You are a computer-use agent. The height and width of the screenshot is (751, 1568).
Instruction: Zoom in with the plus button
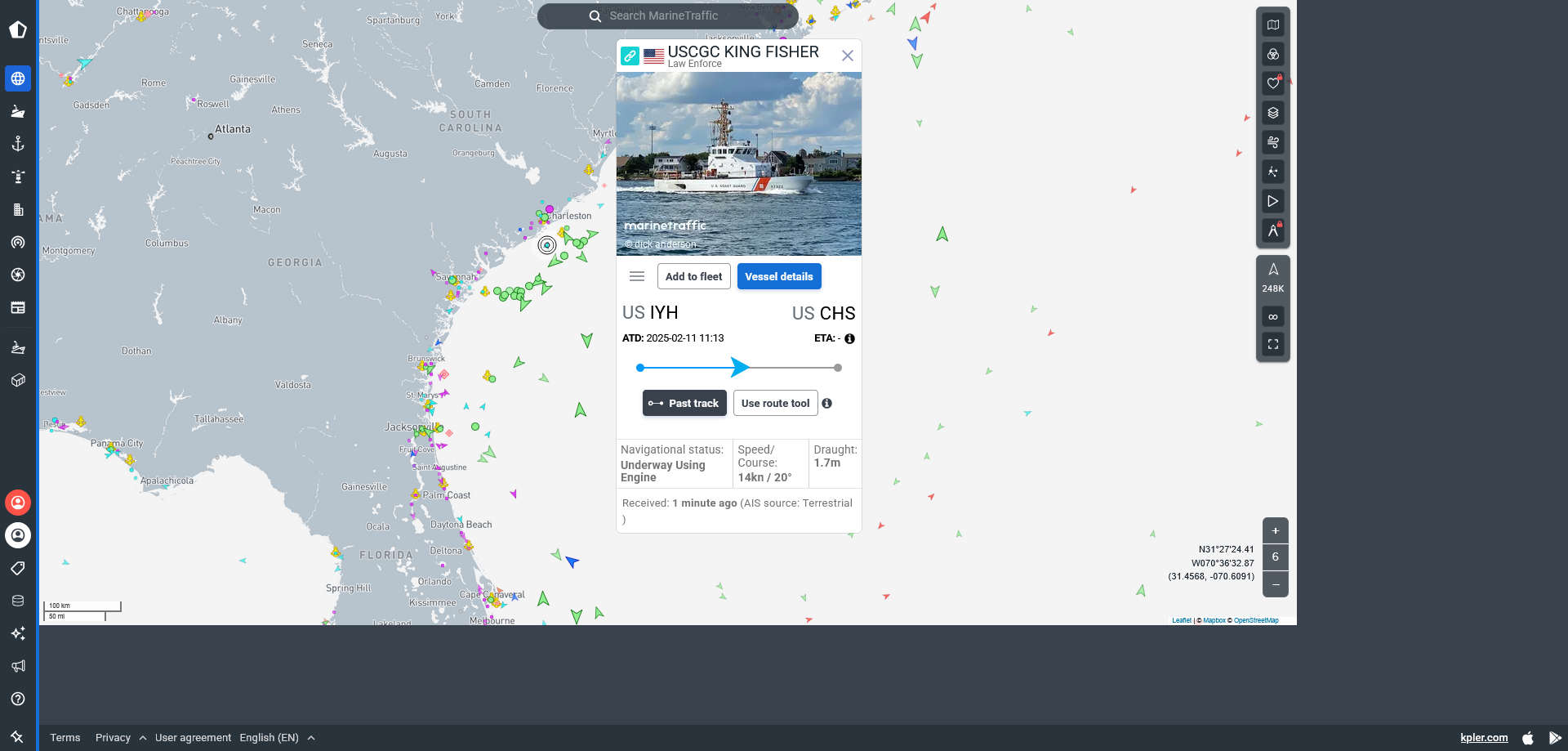click(1276, 530)
